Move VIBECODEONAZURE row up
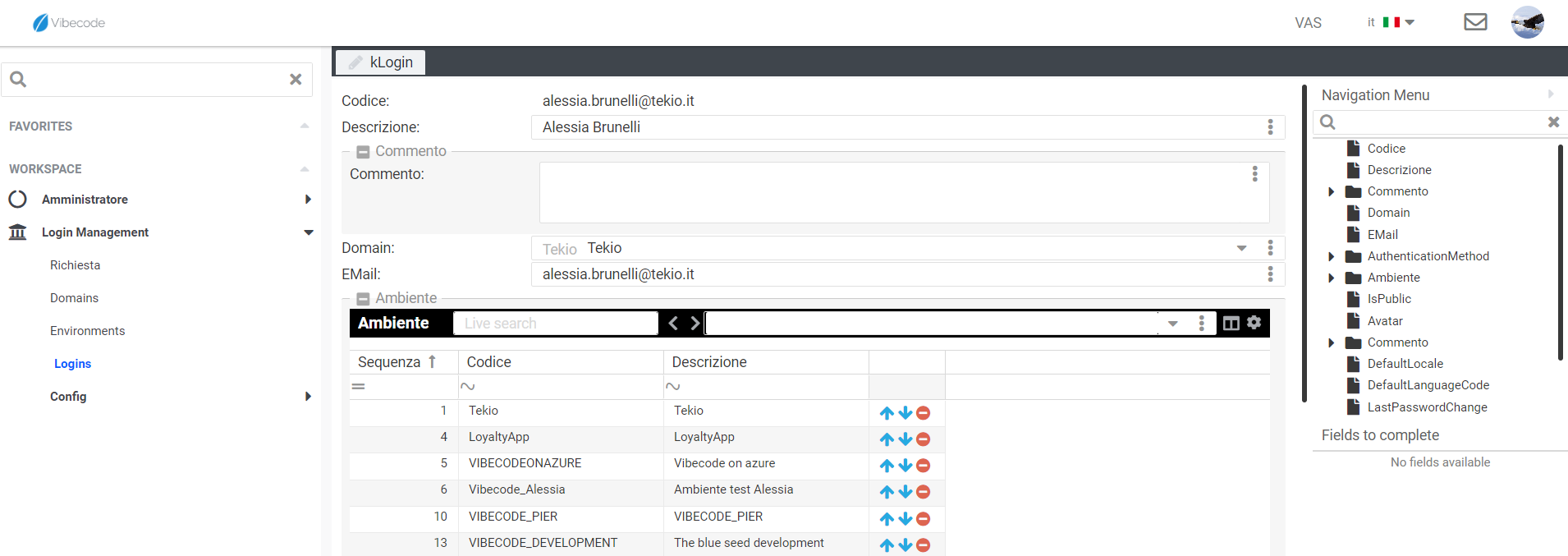Screen dimensions: 1568x556 tap(887, 466)
